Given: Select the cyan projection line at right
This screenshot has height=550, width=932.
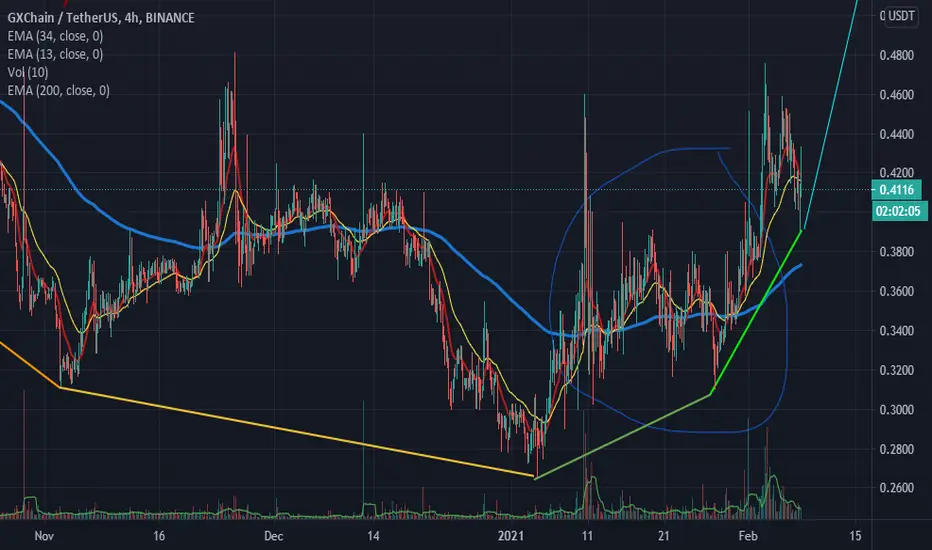Looking at the screenshot, I should tap(832, 113).
